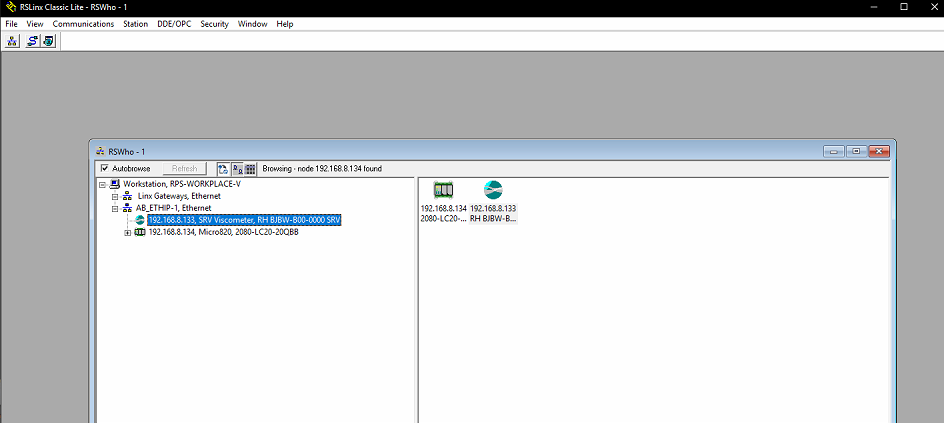Click the Linx Gateways network icon
The height and width of the screenshot is (423, 944).
tap(127, 196)
